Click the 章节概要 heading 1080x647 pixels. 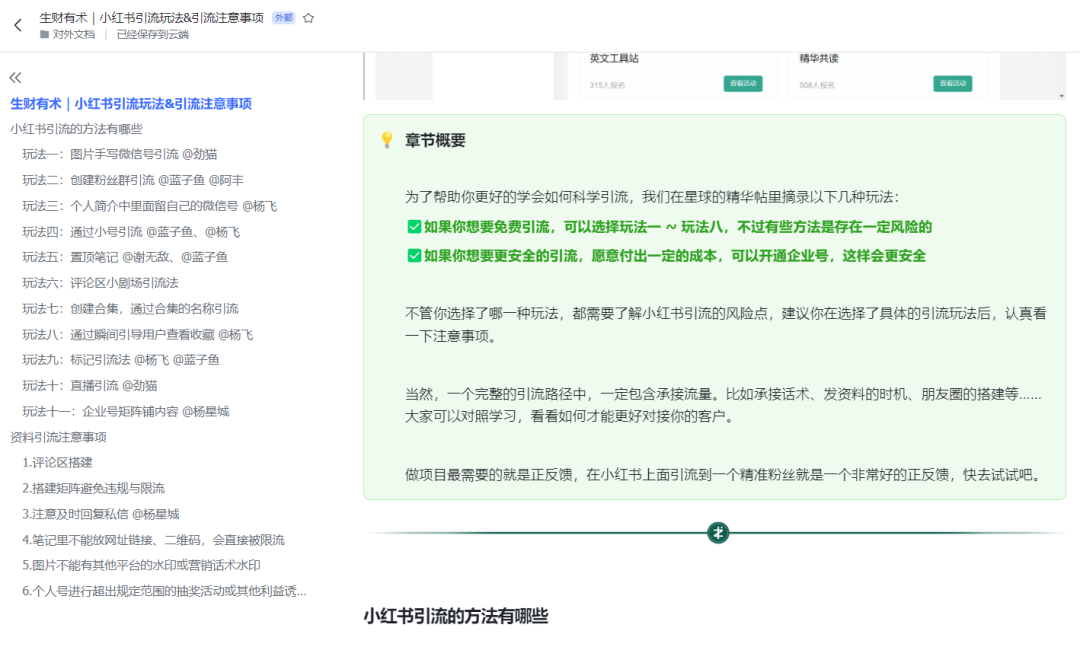[x=435, y=141]
